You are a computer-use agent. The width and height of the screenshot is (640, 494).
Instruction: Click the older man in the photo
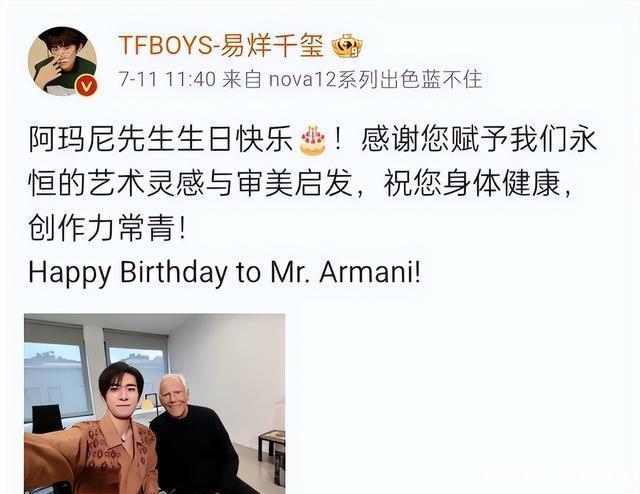tap(192, 433)
